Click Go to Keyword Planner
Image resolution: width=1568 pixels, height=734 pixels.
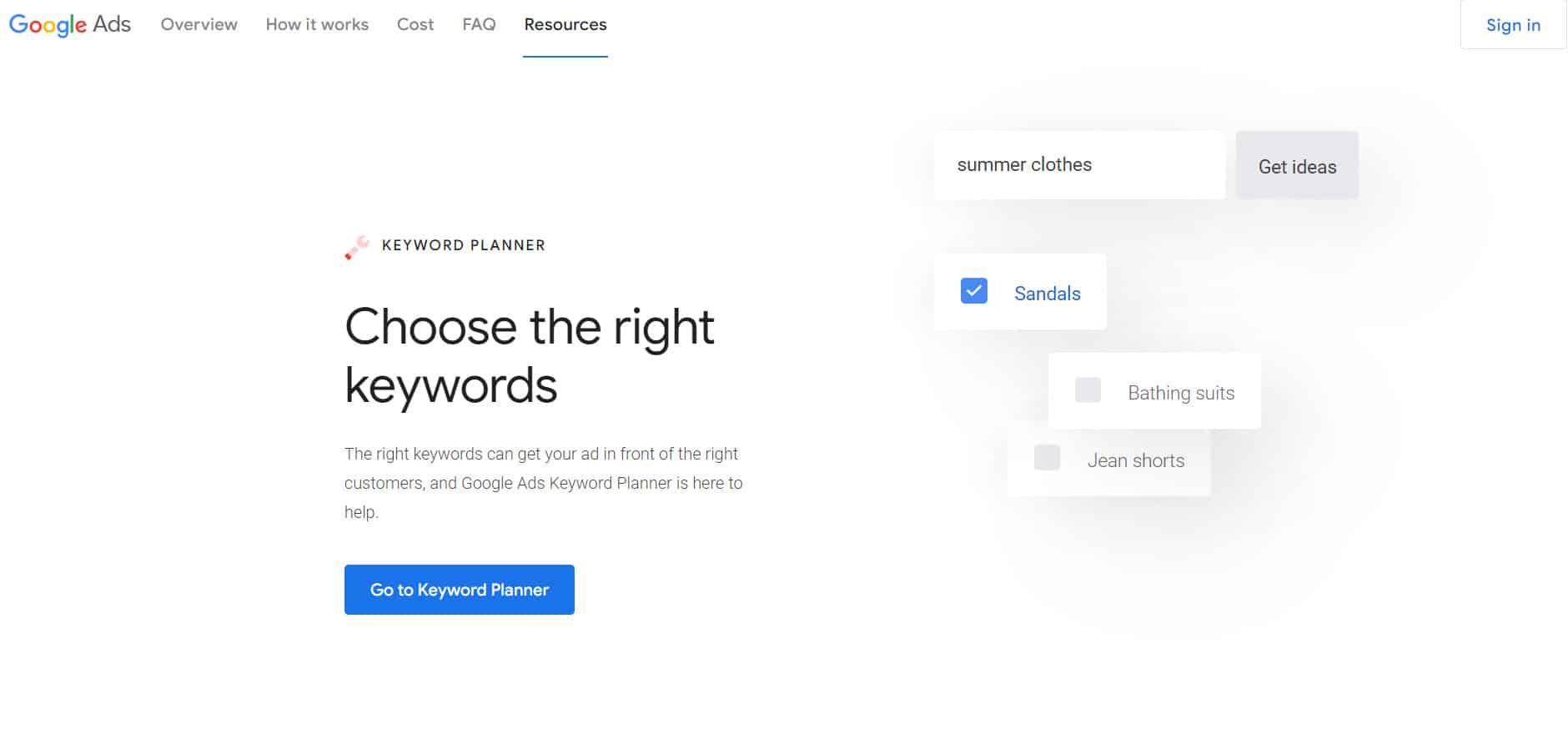point(459,590)
